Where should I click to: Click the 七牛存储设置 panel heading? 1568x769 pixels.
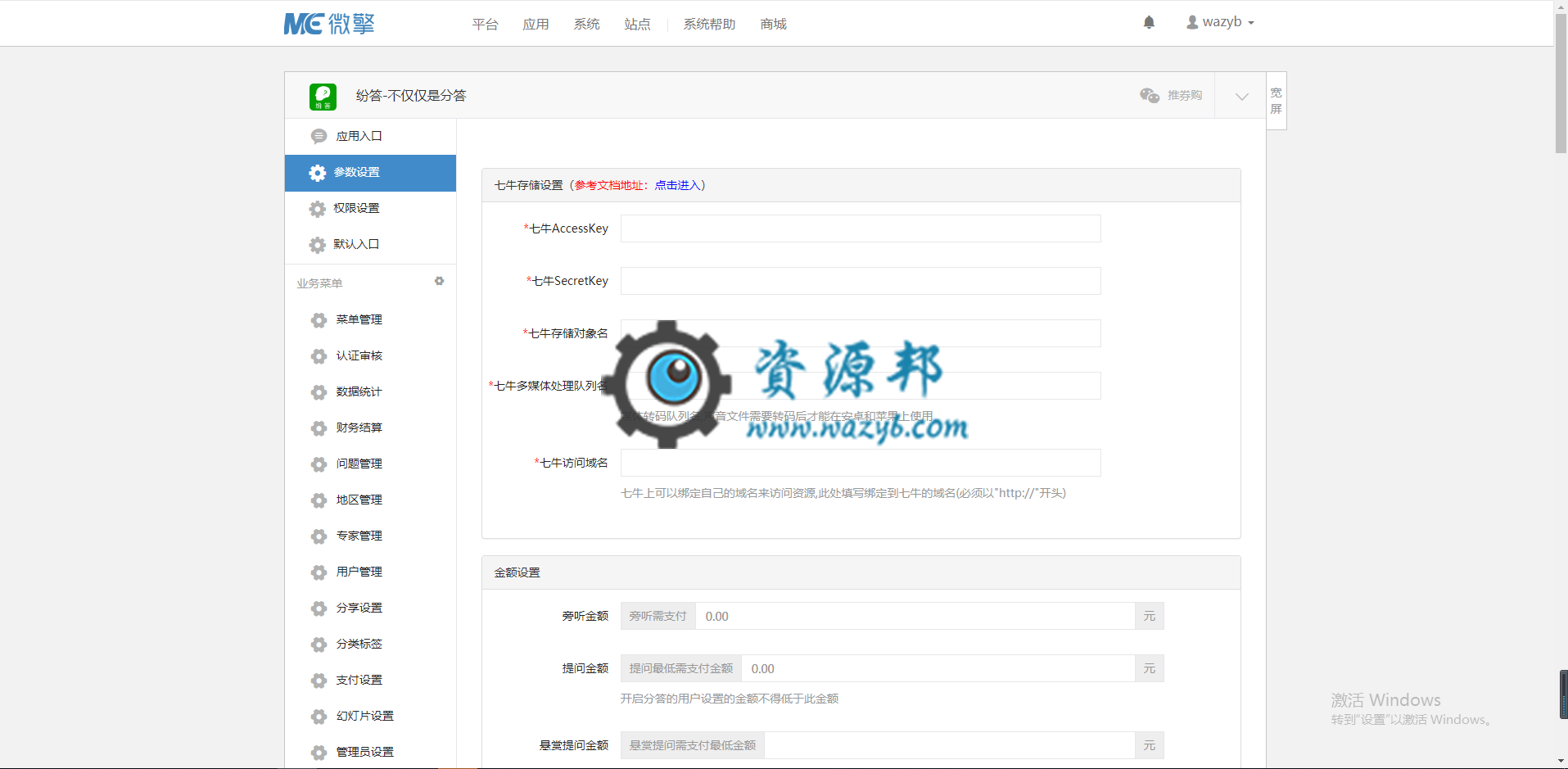coord(861,186)
